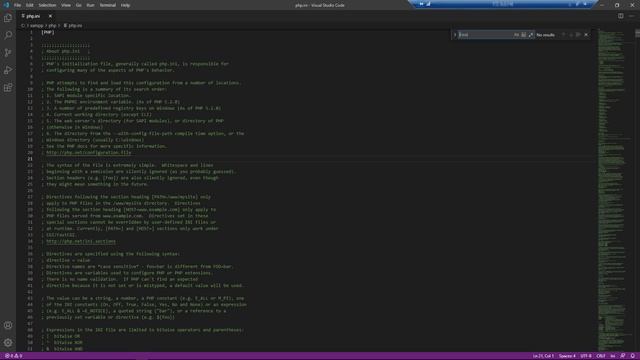Go to next match in find widget
This screenshot has width=640, height=360.
pyautogui.click(x=571, y=35)
